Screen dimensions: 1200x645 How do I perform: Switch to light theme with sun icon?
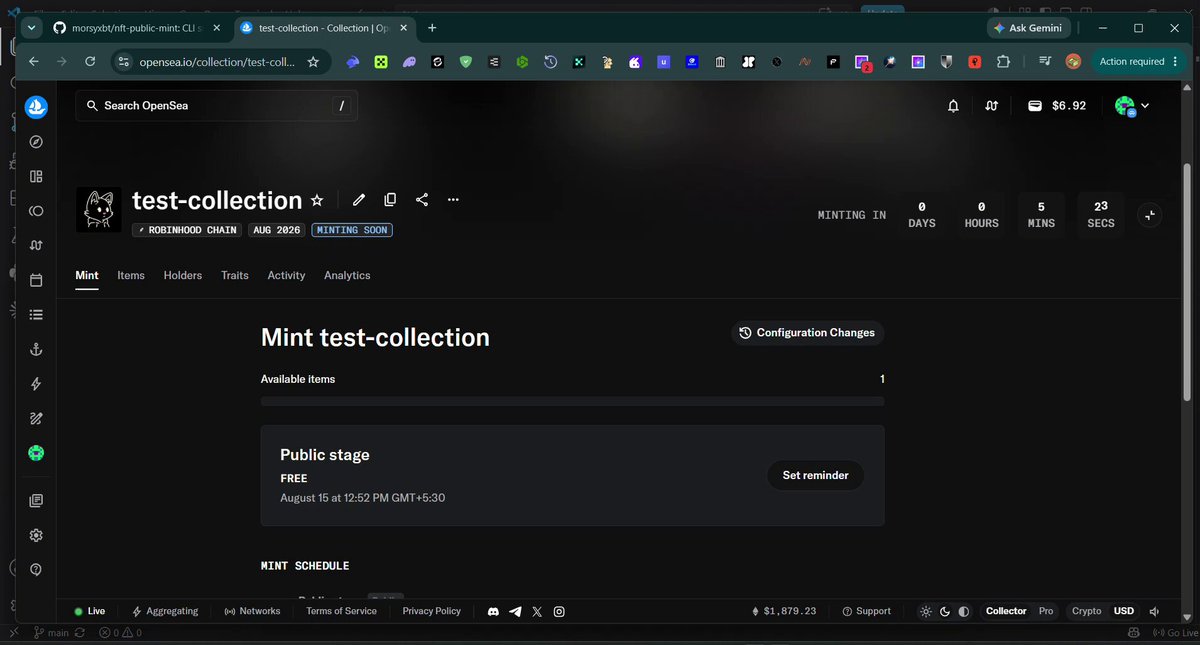(x=926, y=611)
